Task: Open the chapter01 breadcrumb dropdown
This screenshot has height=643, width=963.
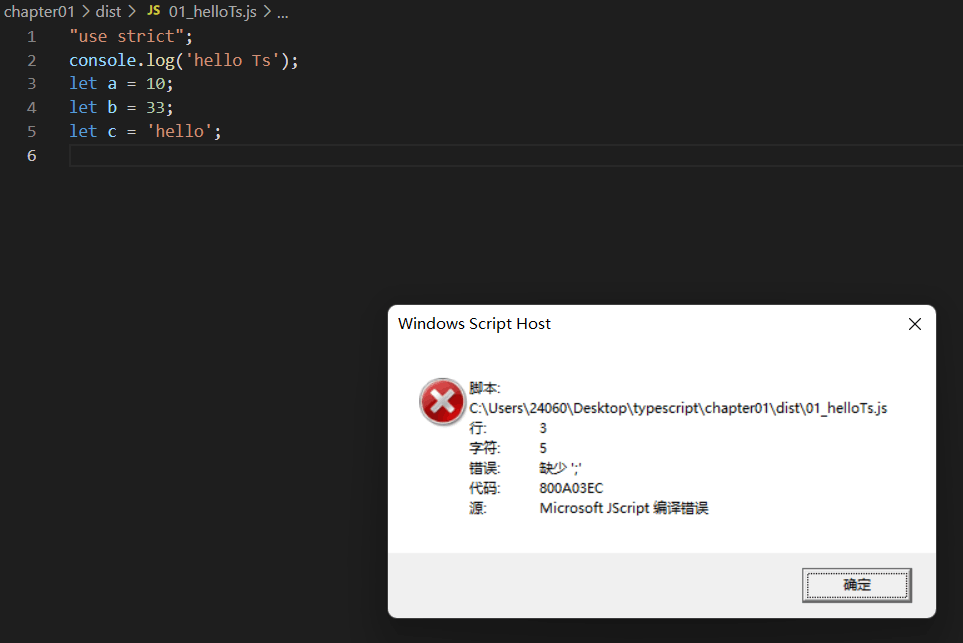Action: tap(40, 12)
